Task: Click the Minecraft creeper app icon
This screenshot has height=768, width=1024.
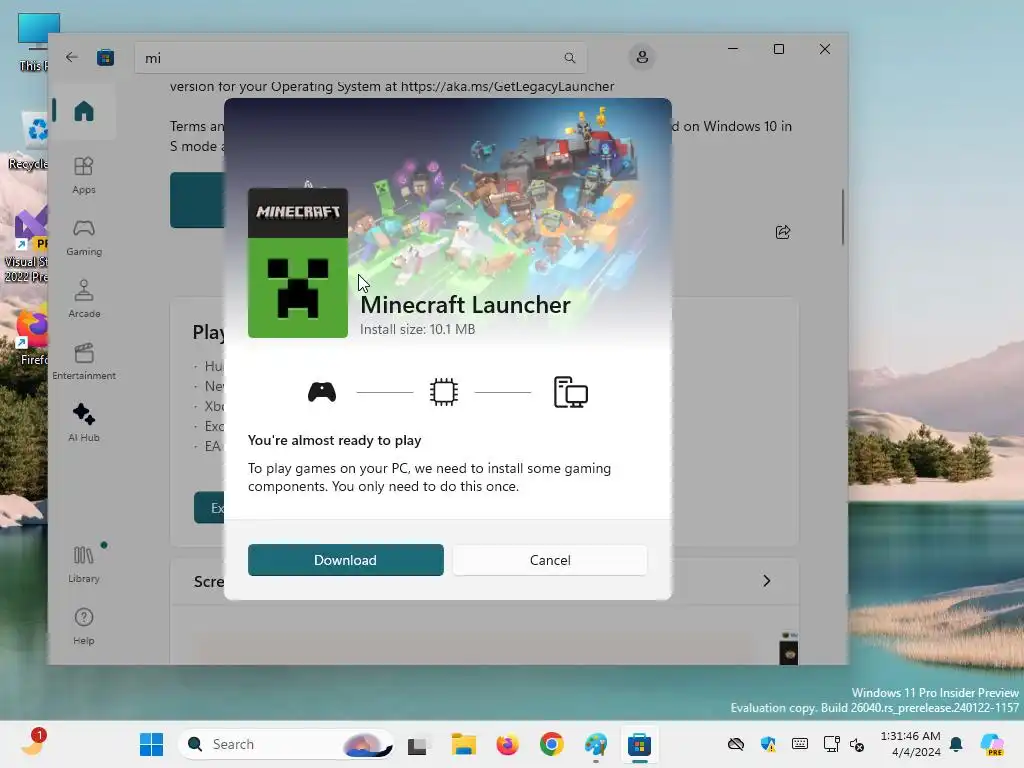Action: click(298, 263)
